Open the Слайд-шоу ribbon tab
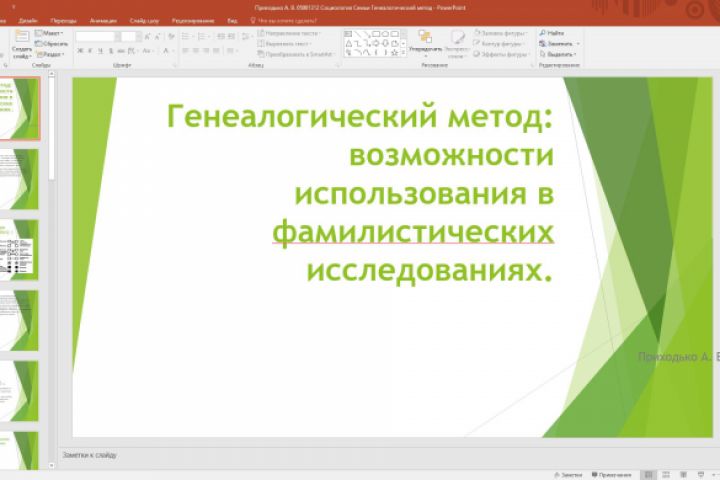The height and width of the screenshot is (480, 720). pos(145,21)
